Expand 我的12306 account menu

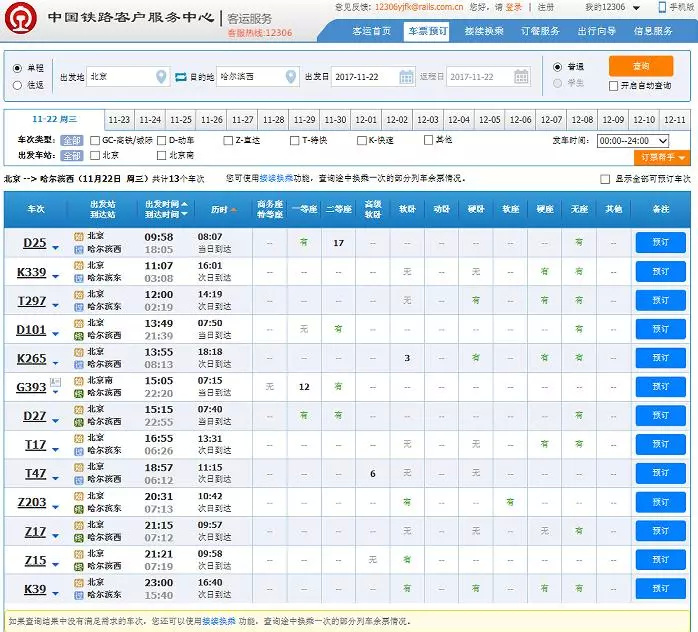coord(636,8)
